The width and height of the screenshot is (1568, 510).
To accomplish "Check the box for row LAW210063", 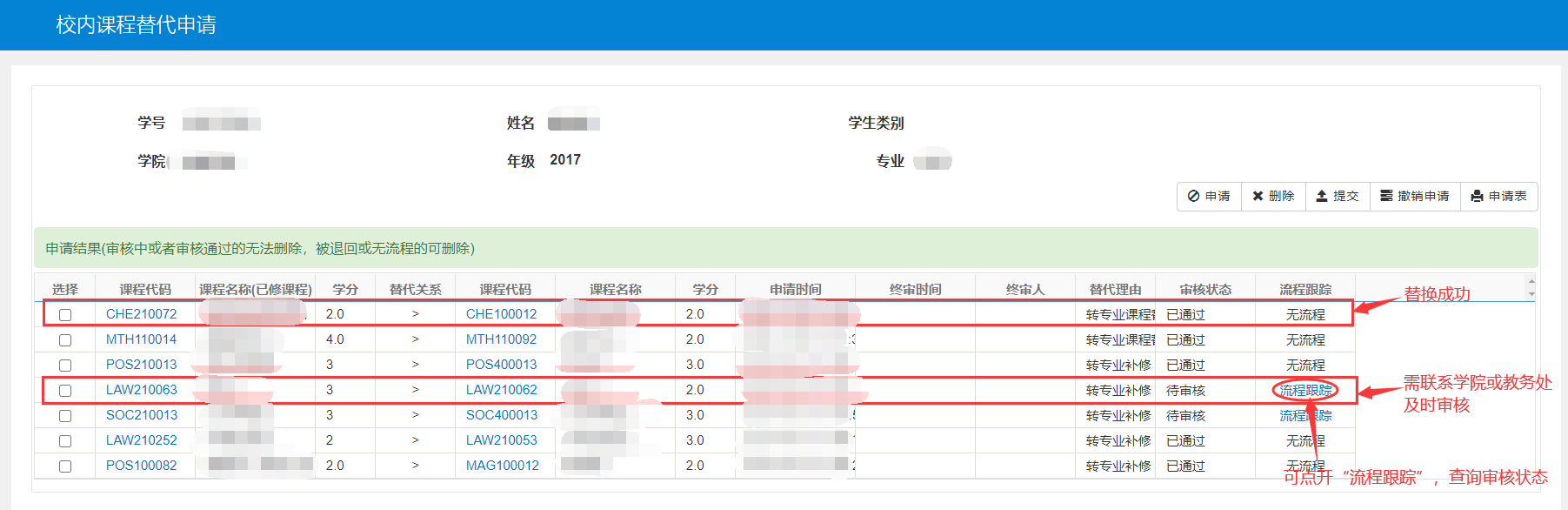I will [x=65, y=391].
